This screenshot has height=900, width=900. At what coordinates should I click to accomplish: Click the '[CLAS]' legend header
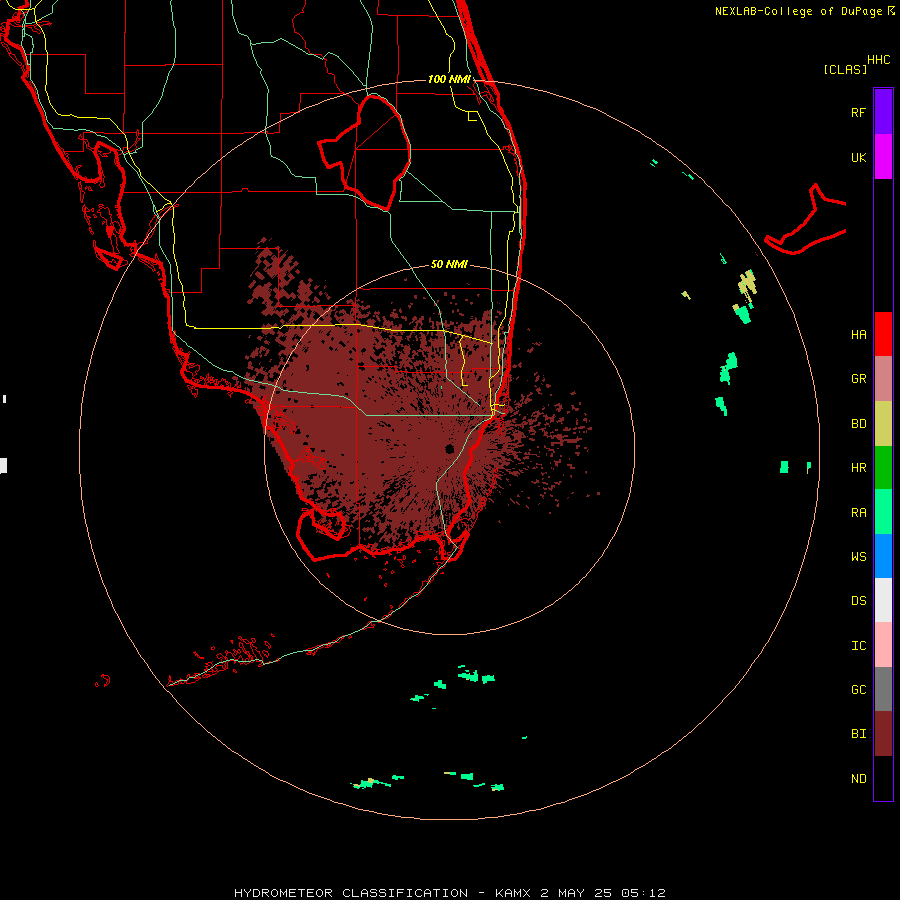tap(844, 69)
